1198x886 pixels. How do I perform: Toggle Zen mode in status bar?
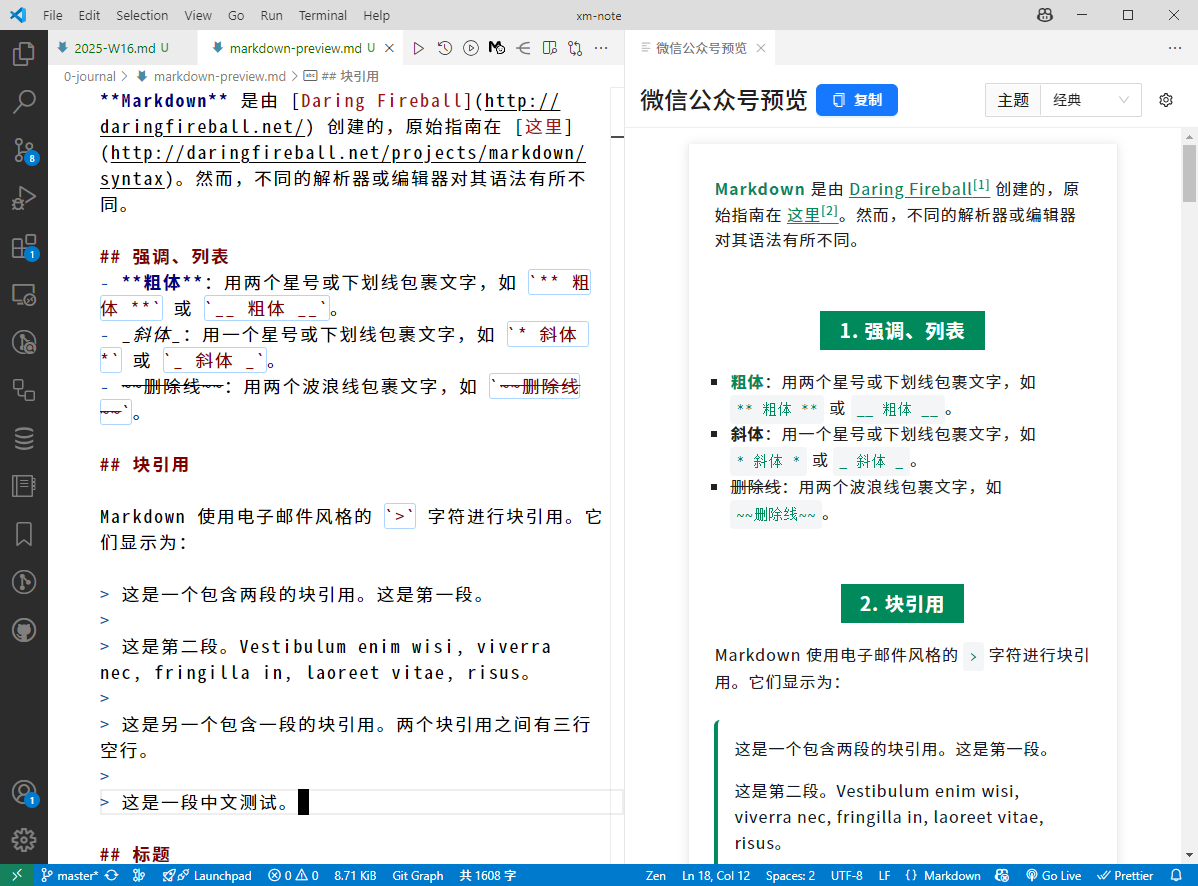point(656,875)
